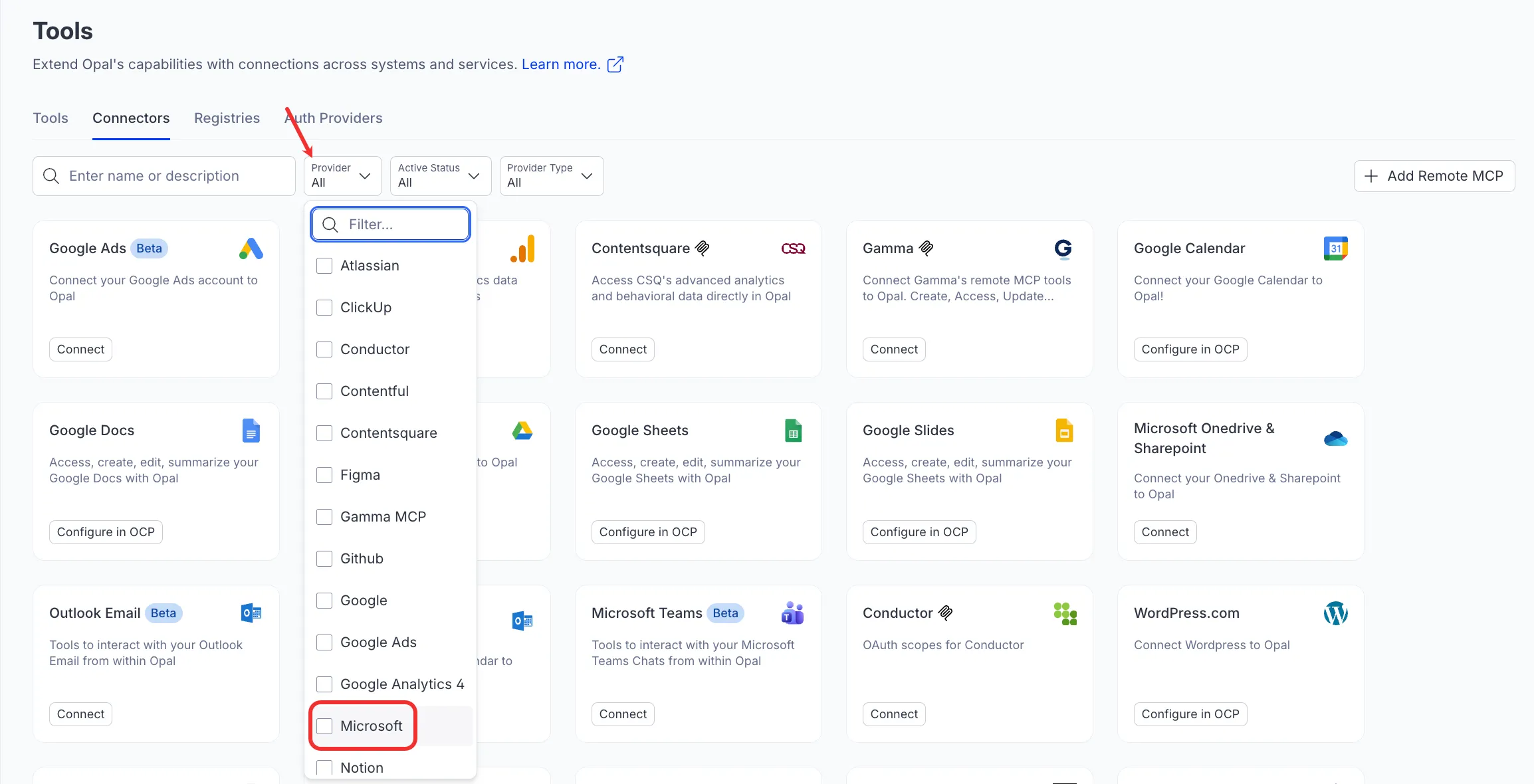Connect the Microsoft Teams connector
Image resolution: width=1534 pixels, height=784 pixels.
click(x=623, y=714)
